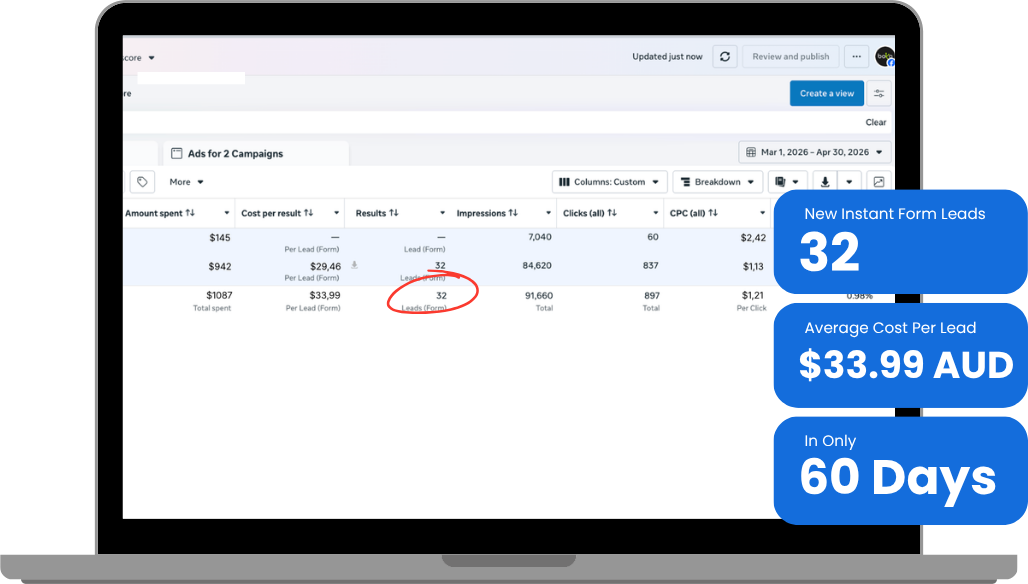Image resolution: width=1028 pixels, height=584 pixels.
Task: Open the reports icon dropdown
Action: (787, 182)
